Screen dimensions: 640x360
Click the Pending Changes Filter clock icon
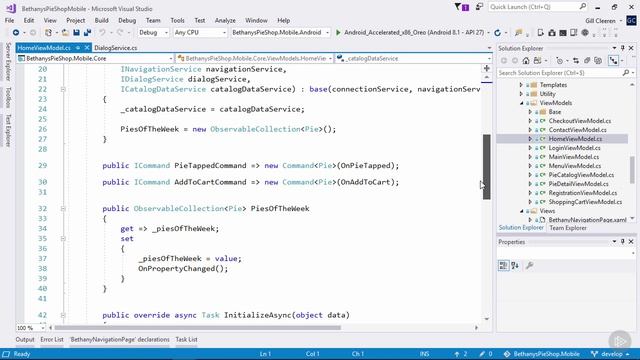559,61
